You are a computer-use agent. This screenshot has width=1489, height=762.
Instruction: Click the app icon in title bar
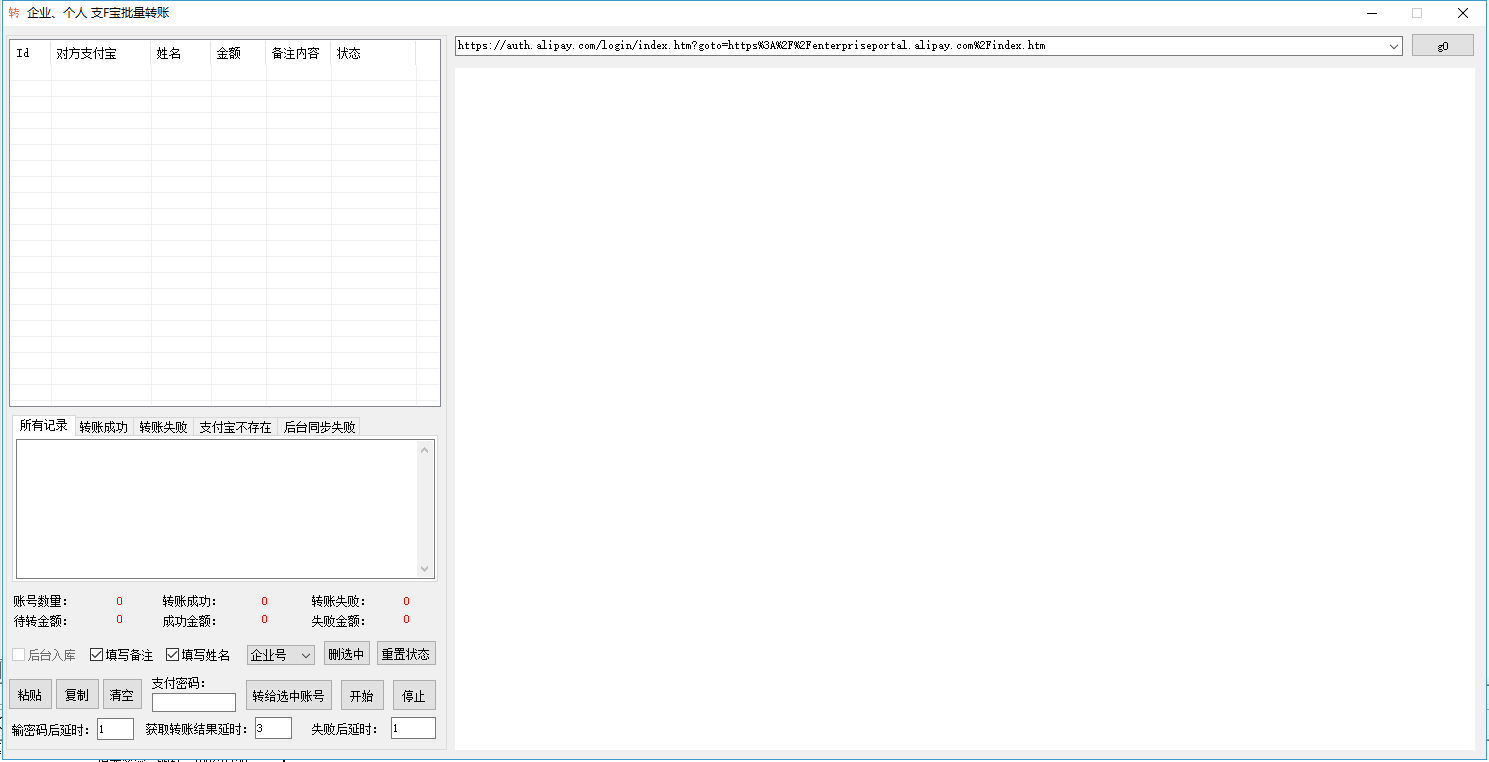(x=14, y=13)
